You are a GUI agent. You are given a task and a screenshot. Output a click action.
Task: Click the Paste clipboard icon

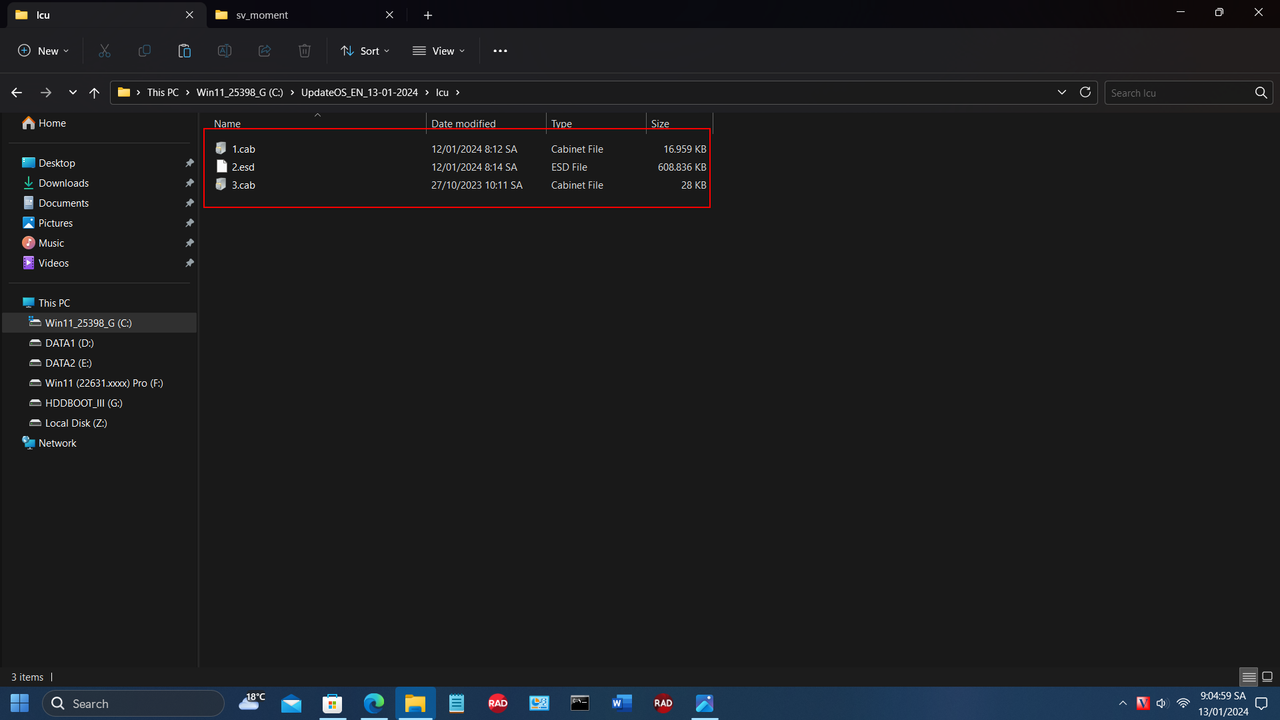click(x=184, y=51)
